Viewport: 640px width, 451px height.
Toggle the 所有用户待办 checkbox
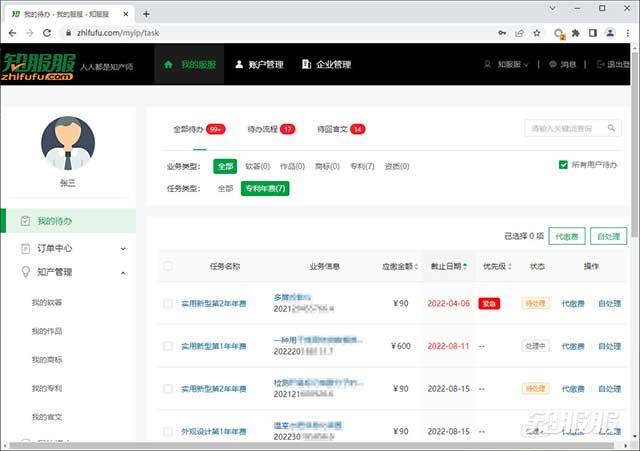tap(564, 164)
